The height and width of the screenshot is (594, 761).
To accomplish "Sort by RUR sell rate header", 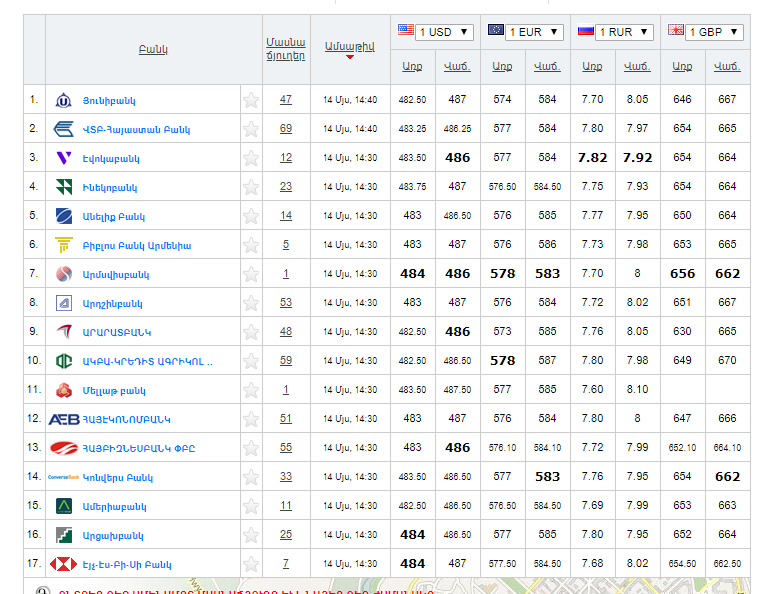I will pyautogui.click(x=637, y=66).
